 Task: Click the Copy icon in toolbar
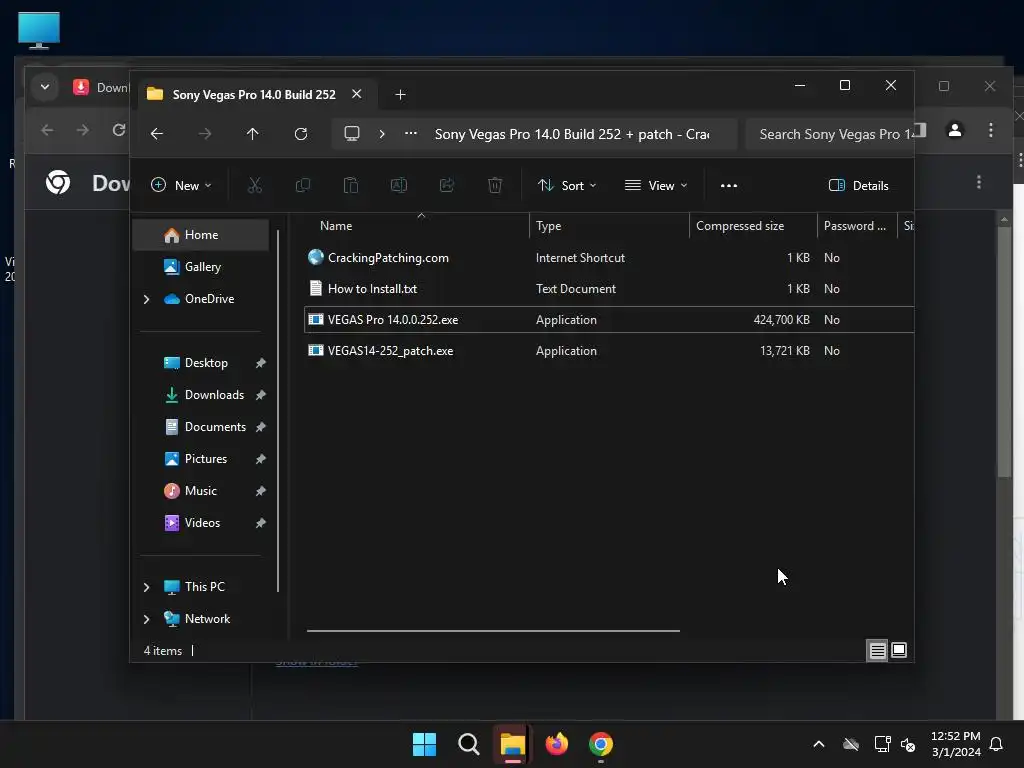coord(302,185)
